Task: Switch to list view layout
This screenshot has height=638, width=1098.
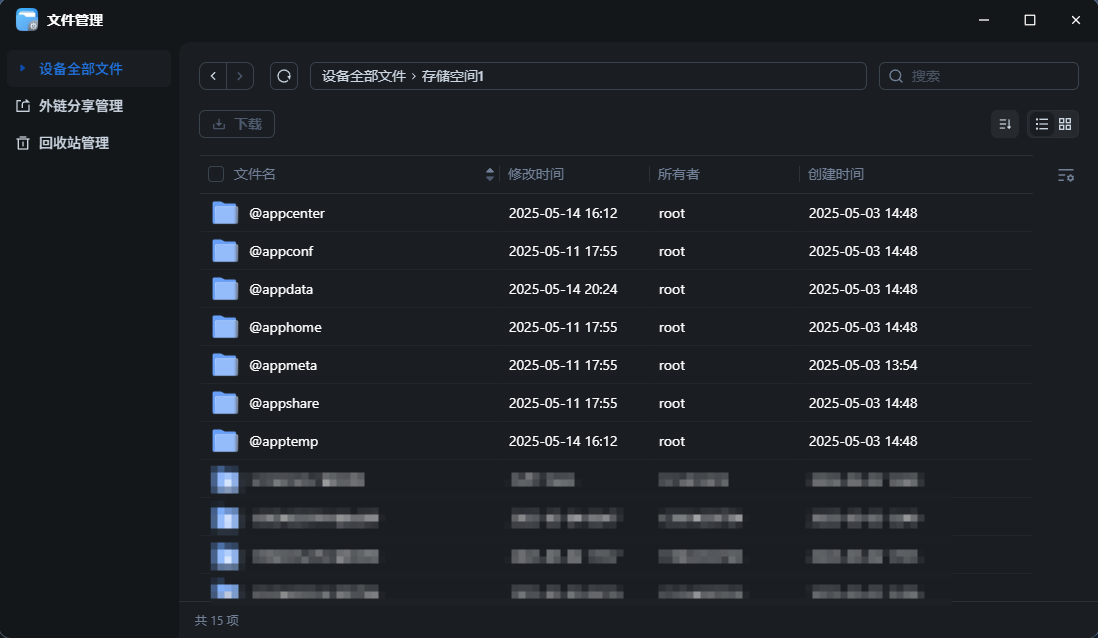Action: (1041, 124)
